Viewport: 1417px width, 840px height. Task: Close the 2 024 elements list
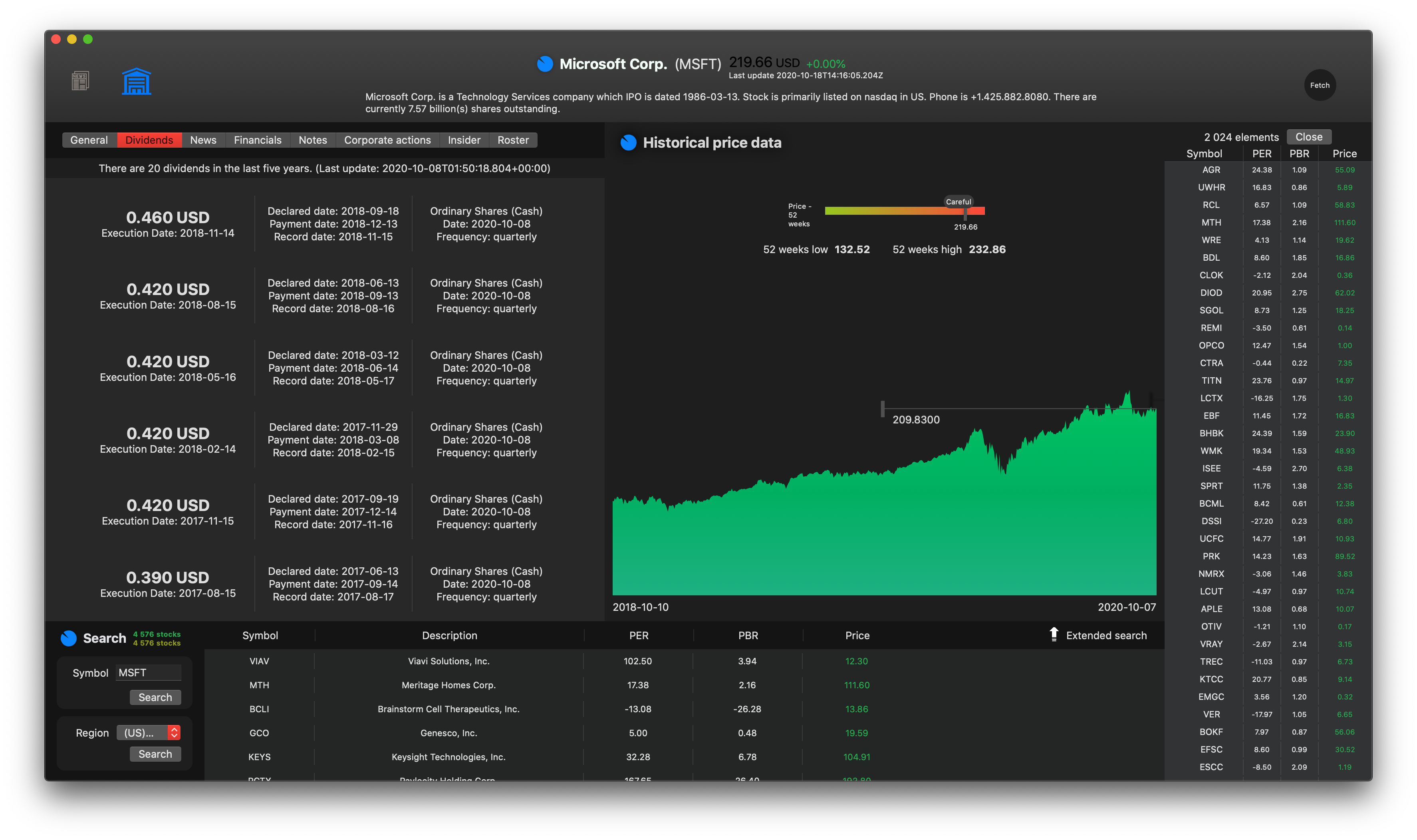[1309, 137]
